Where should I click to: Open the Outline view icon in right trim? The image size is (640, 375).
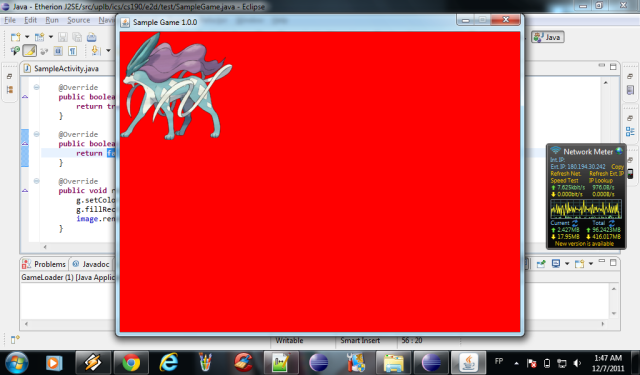[630, 131]
